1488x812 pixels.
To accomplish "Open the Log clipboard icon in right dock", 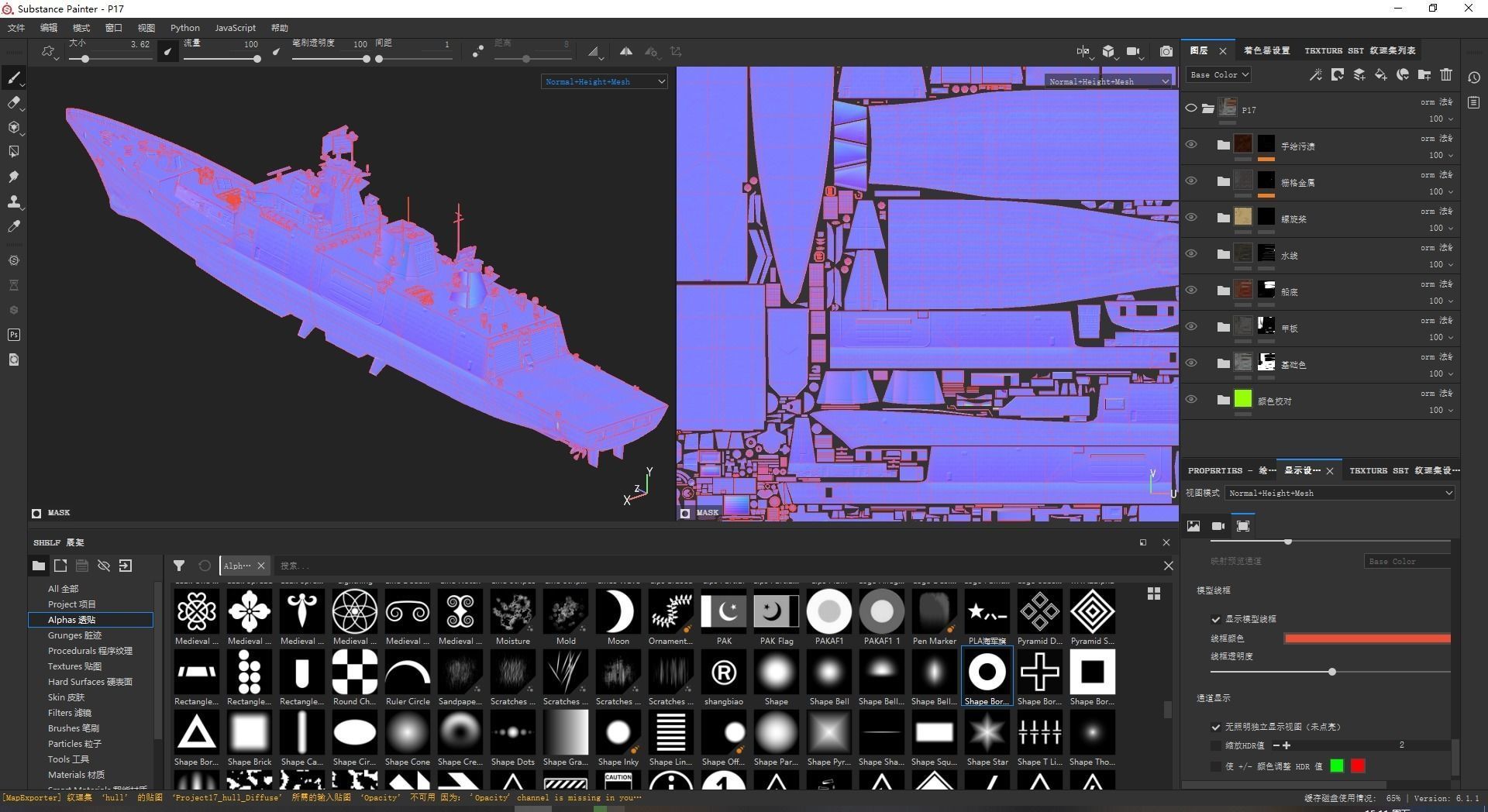I will (x=1474, y=102).
